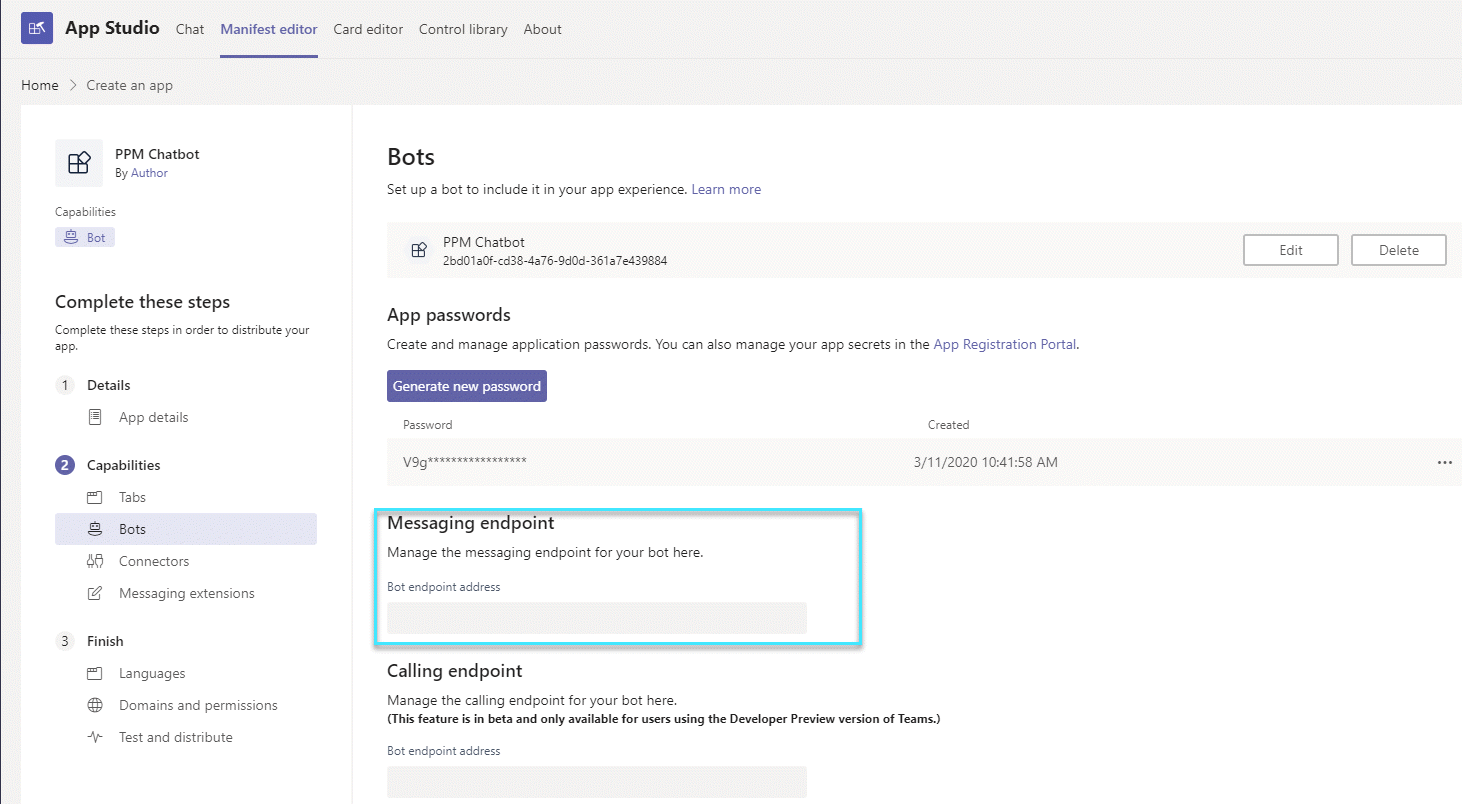
Task: Click the Edit button for PPM Chatbot
Action: (x=1291, y=250)
